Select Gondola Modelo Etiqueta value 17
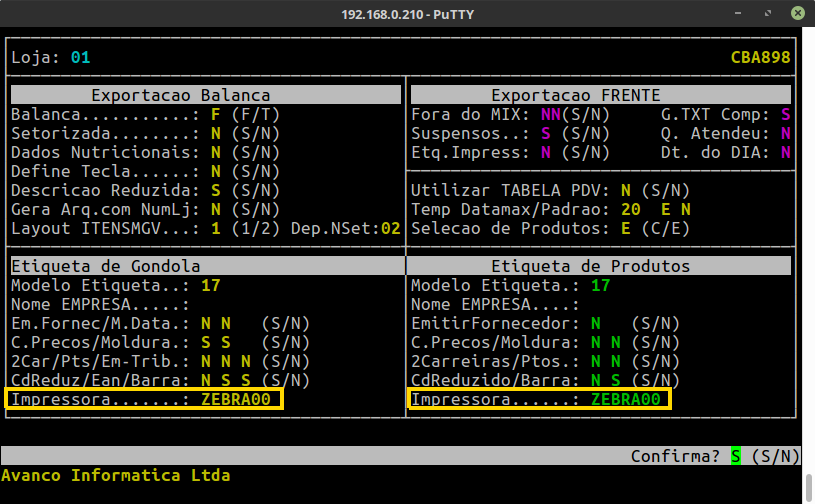Viewport: 815px width, 504px height. click(x=210, y=286)
